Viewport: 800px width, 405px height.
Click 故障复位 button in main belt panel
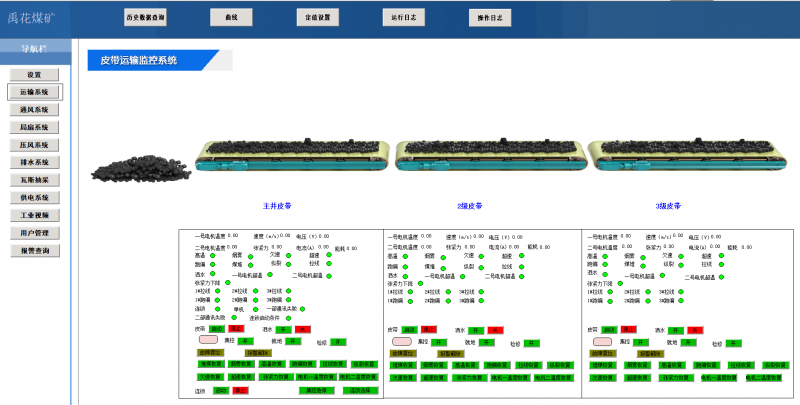coord(209,353)
